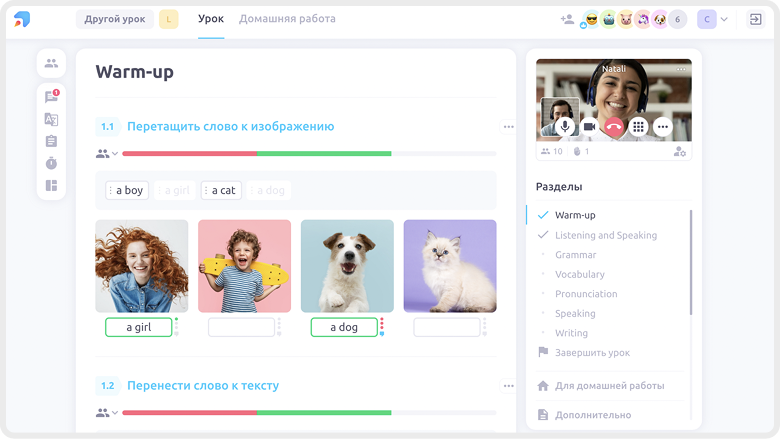Viewport: 780px width, 439px height.
Task: Click empty answer box under cat image
Action: pyautogui.click(x=447, y=327)
